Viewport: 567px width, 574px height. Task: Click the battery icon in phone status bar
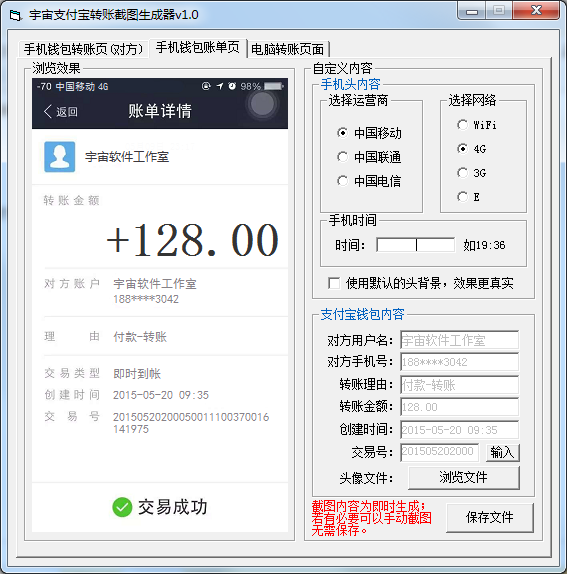pos(274,86)
